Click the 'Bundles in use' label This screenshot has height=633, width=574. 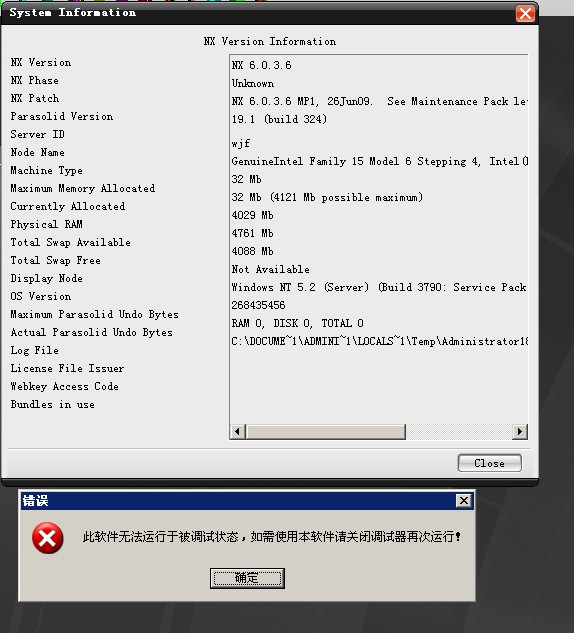click(52, 405)
